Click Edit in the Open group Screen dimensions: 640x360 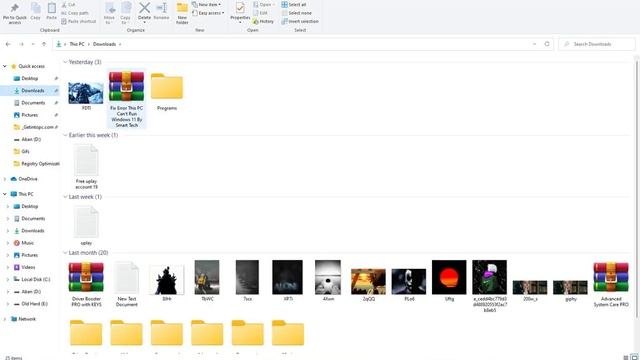(260, 13)
